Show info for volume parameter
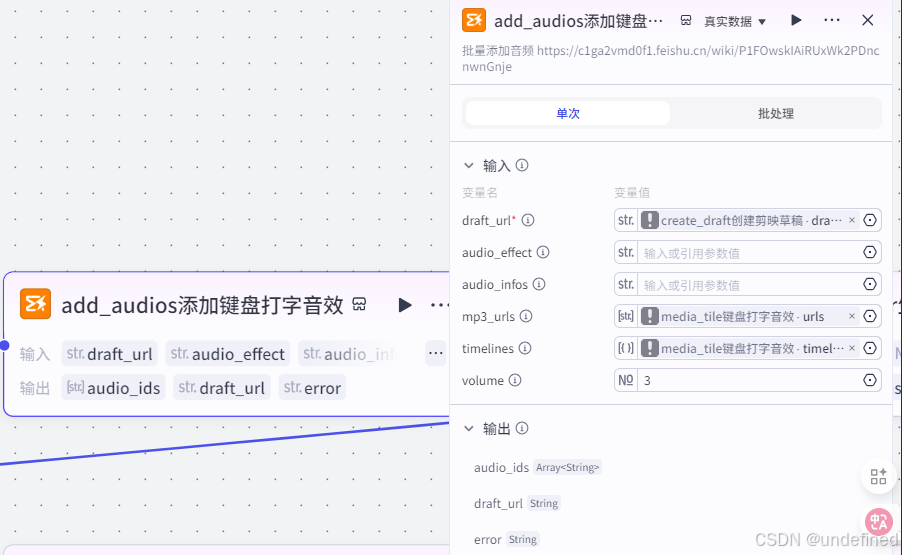Viewport: 902px width, 555px height. (515, 380)
